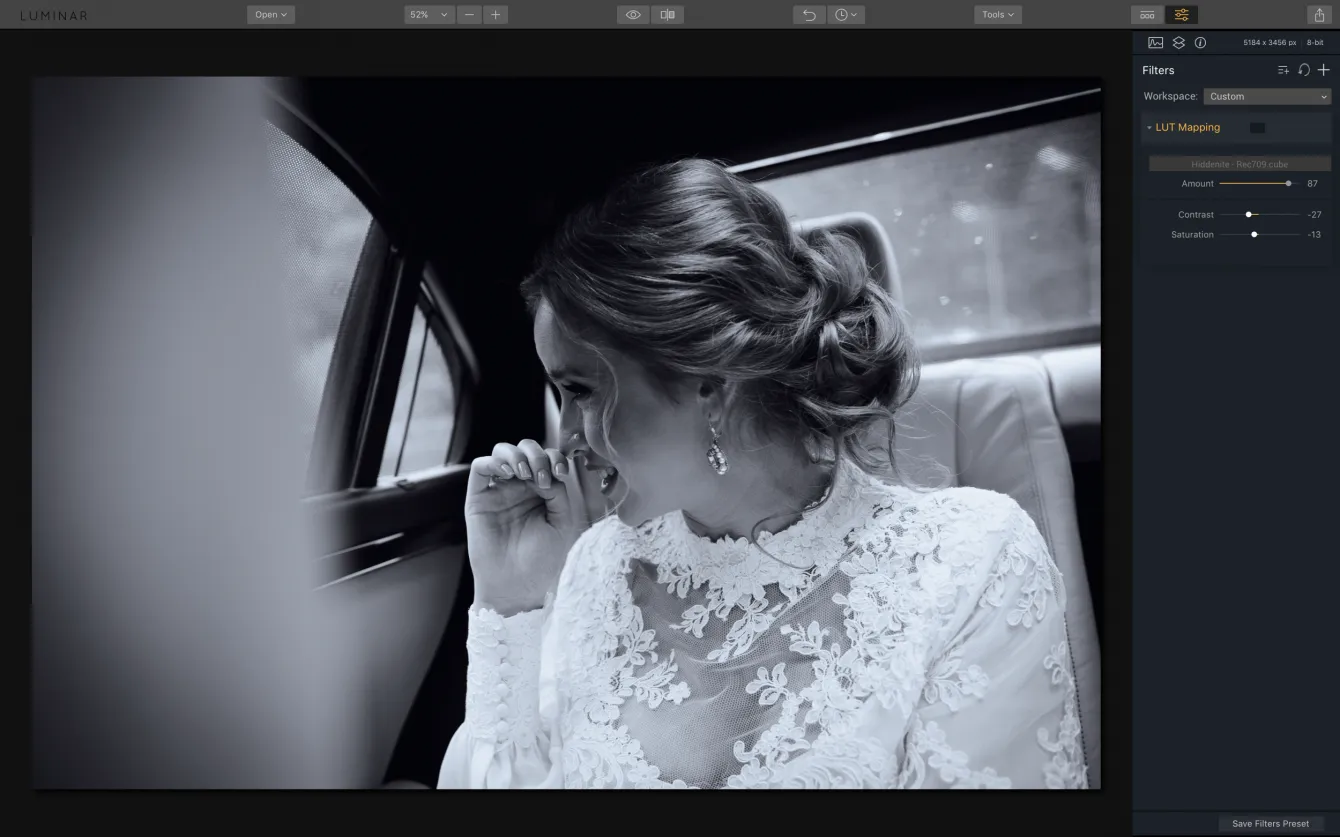Click the Hiddenite - Rec709.cube LUT selector
The height and width of the screenshot is (837, 1340).
tap(1239, 164)
